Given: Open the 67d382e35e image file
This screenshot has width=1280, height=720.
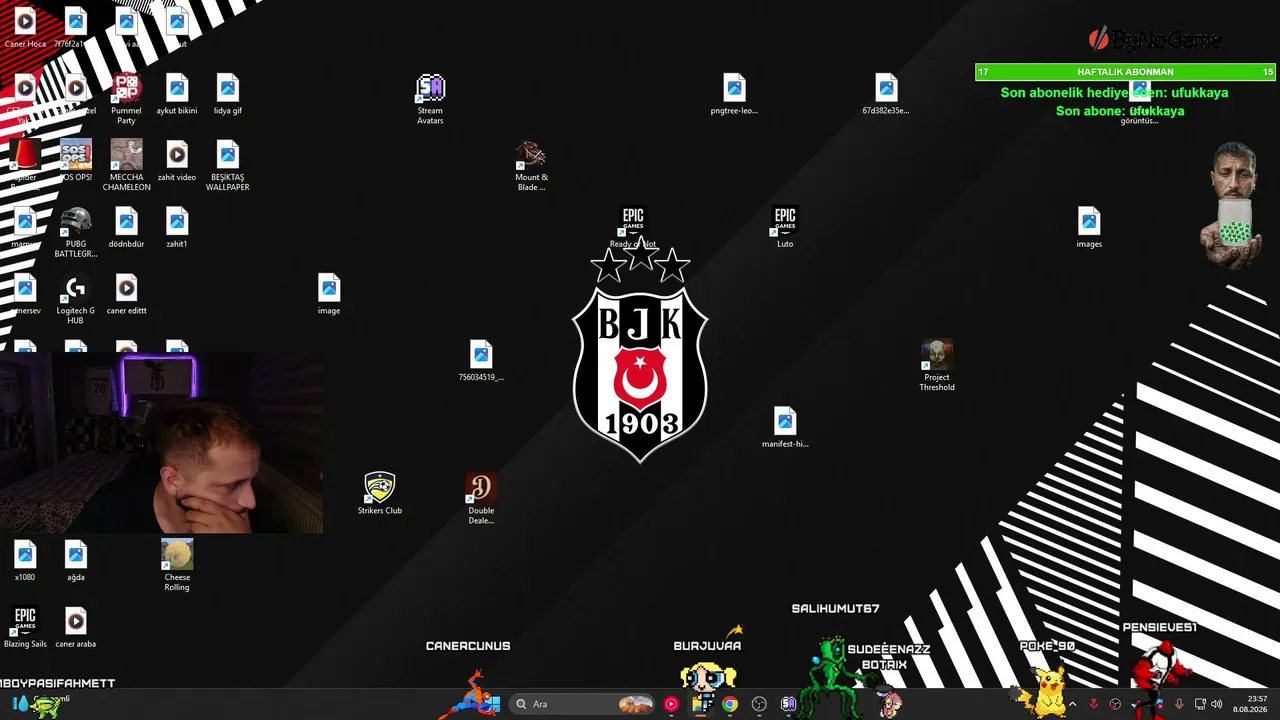Looking at the screenshot, I should point(886,95).
